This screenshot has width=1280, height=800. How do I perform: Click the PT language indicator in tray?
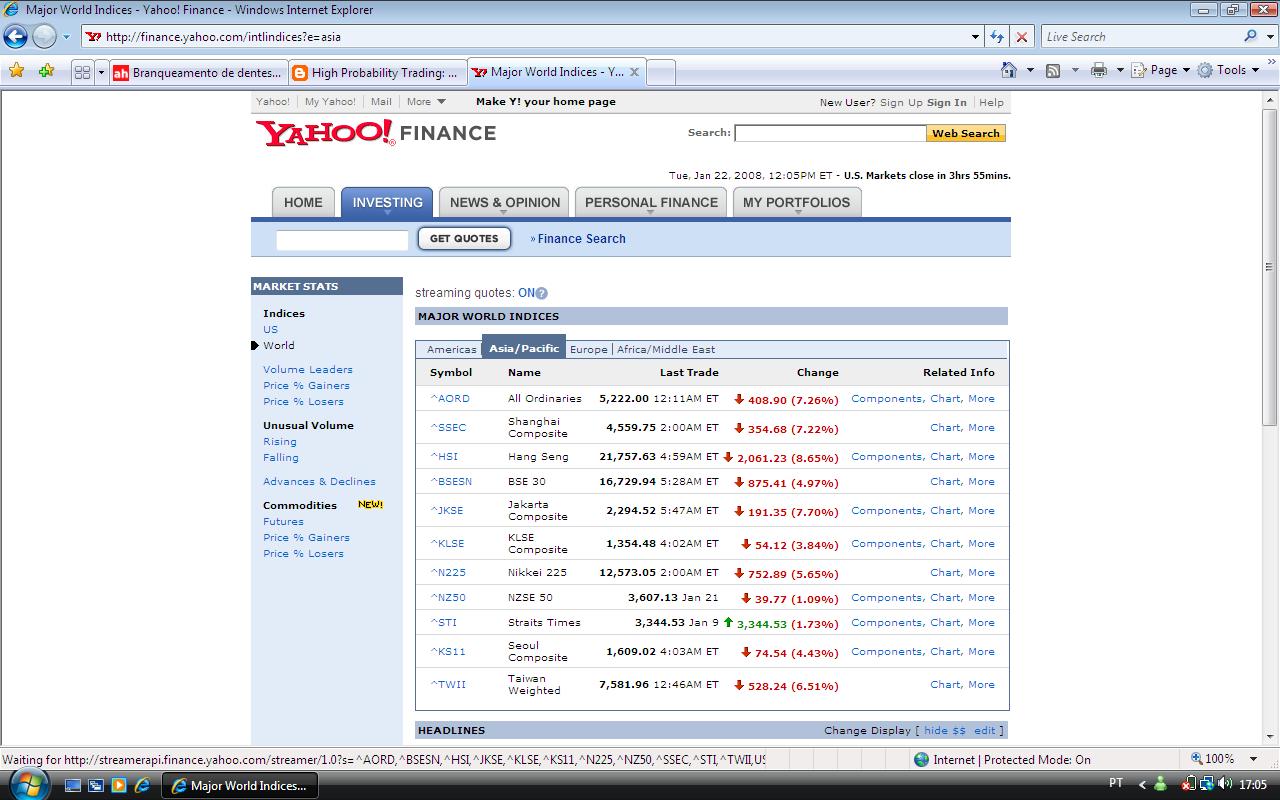(1117, 784)
